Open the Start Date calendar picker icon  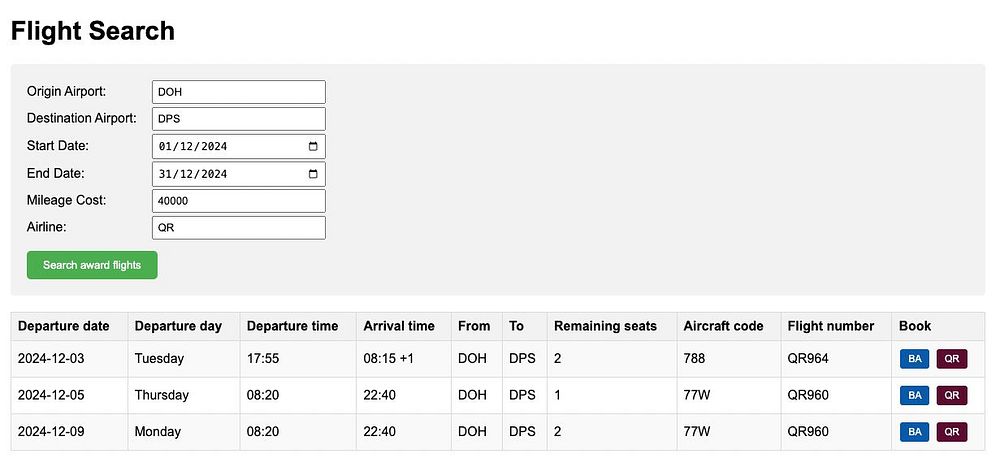coord(313,147)
